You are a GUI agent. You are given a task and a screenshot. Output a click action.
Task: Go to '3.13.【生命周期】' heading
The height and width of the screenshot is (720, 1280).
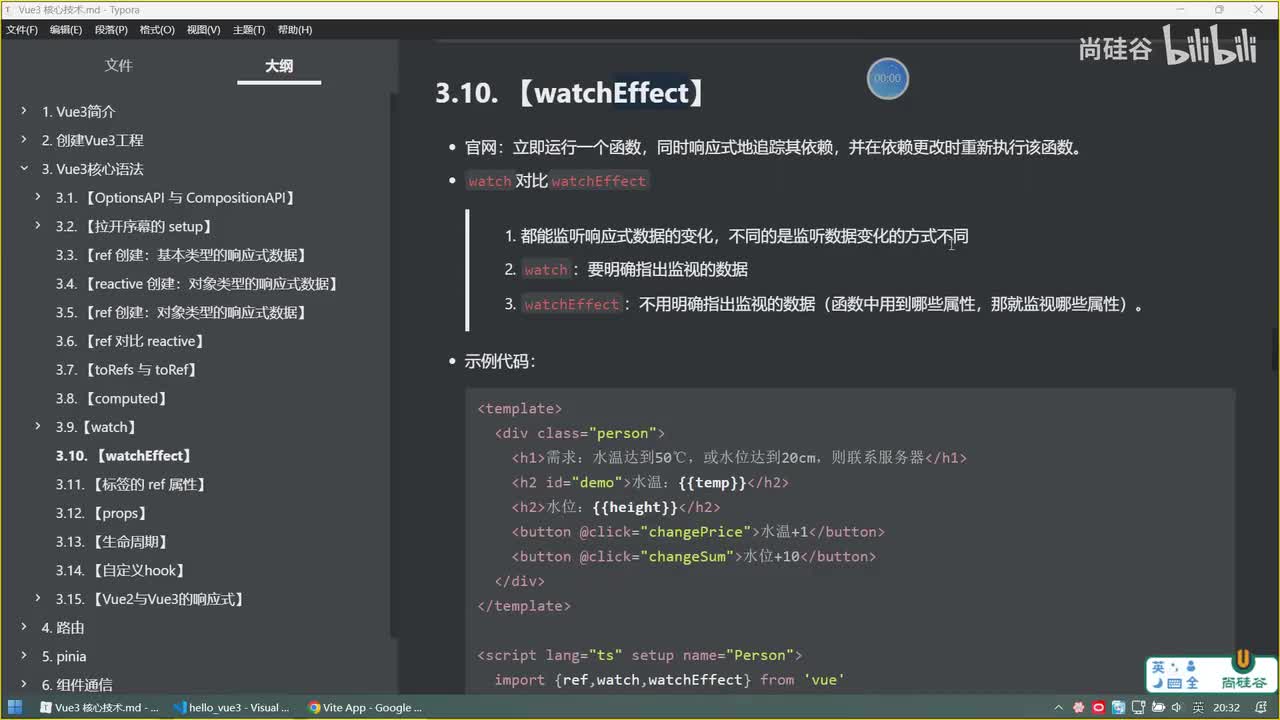point(112,542)
